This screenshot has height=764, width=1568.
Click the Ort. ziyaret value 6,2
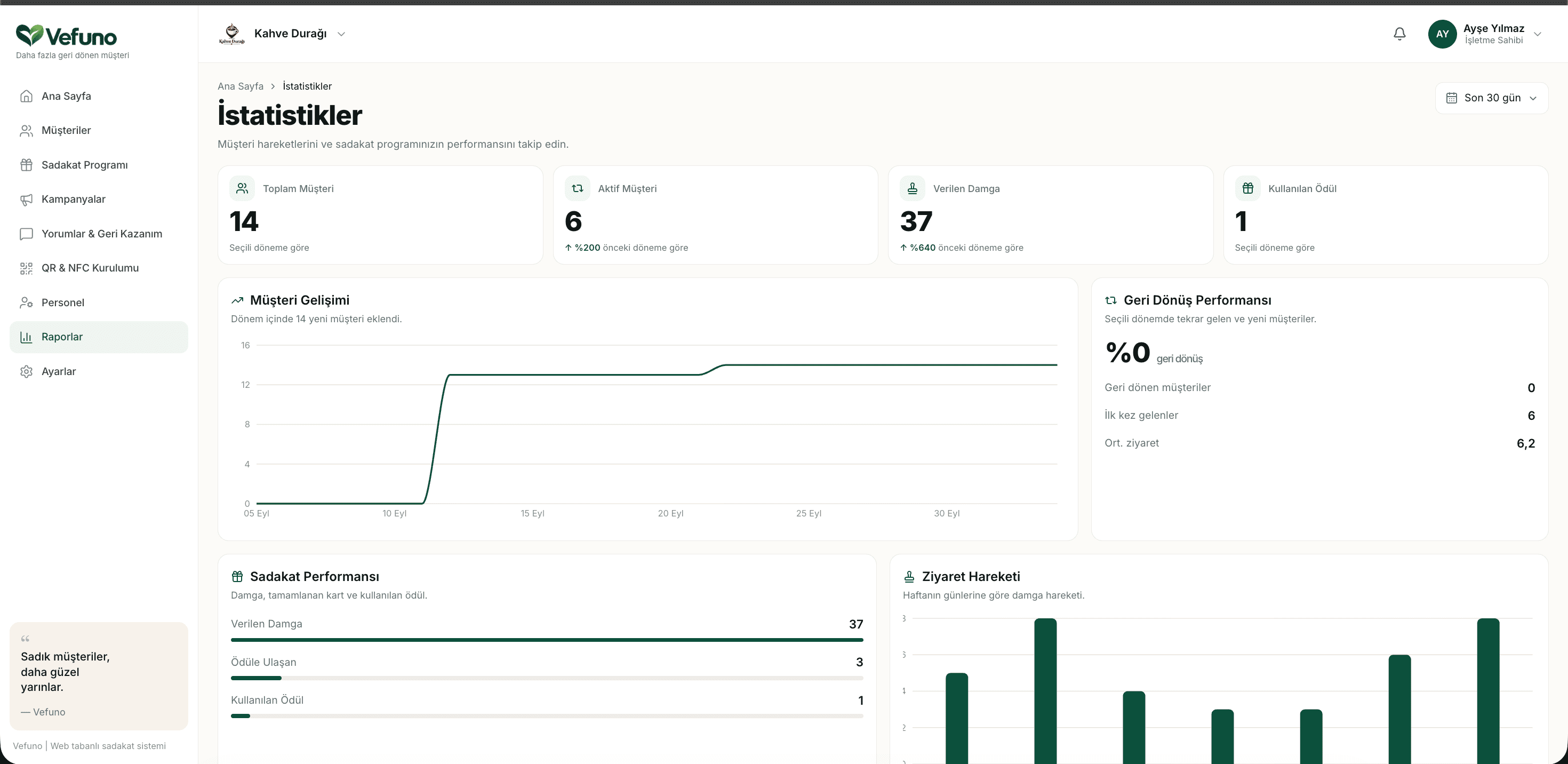[x=1525, y=443]
